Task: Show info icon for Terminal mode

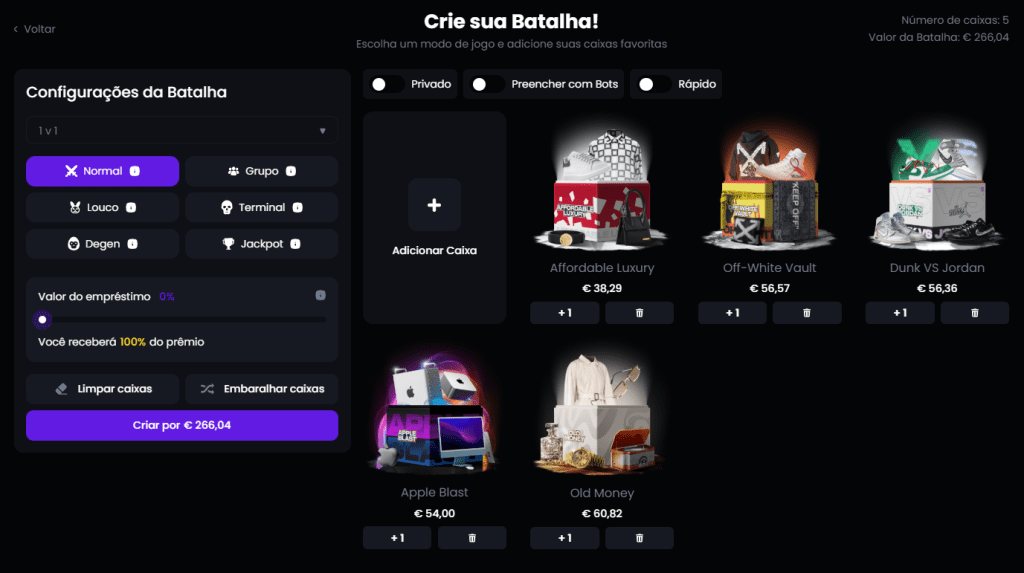Action: [x=297, y=207]
